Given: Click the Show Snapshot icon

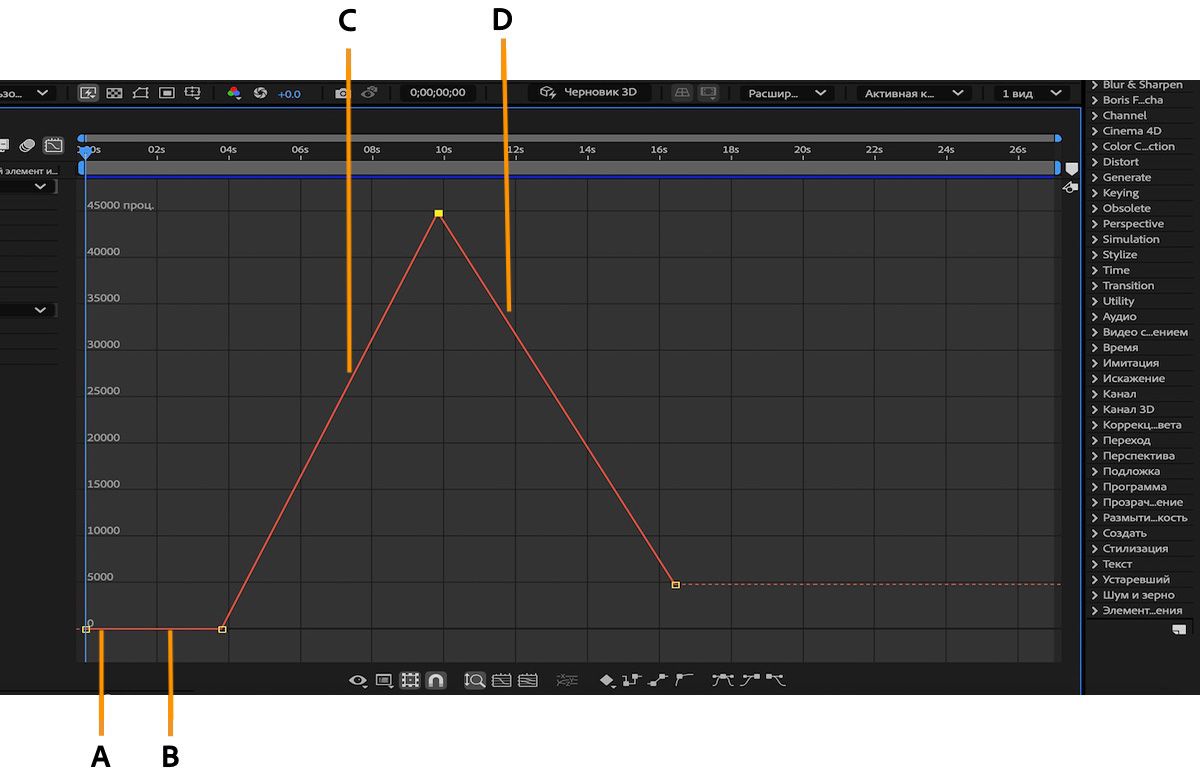Looking at the screenshot, I should pos(369,93).
